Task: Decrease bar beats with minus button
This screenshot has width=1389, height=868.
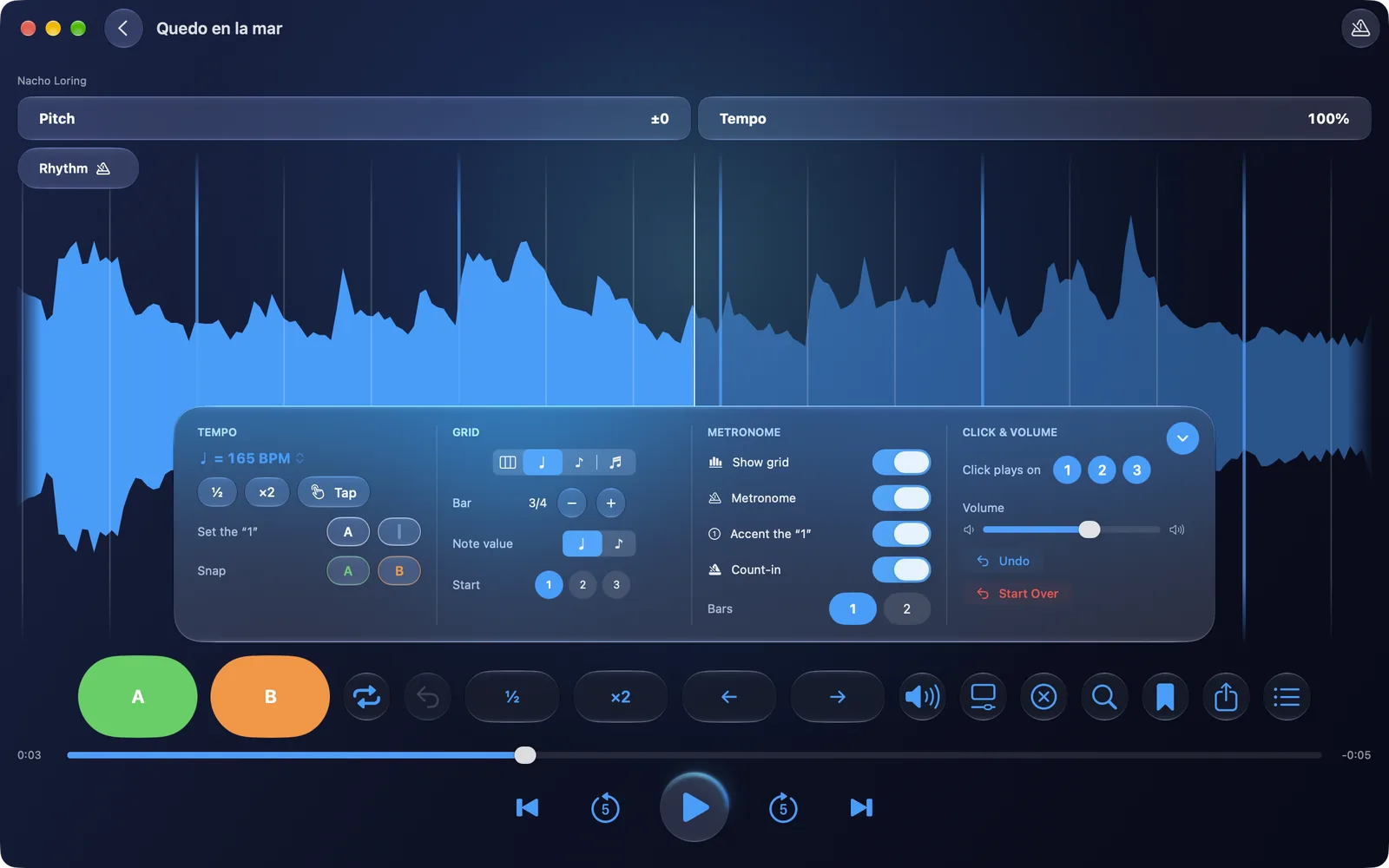Action: coord(571,503)
